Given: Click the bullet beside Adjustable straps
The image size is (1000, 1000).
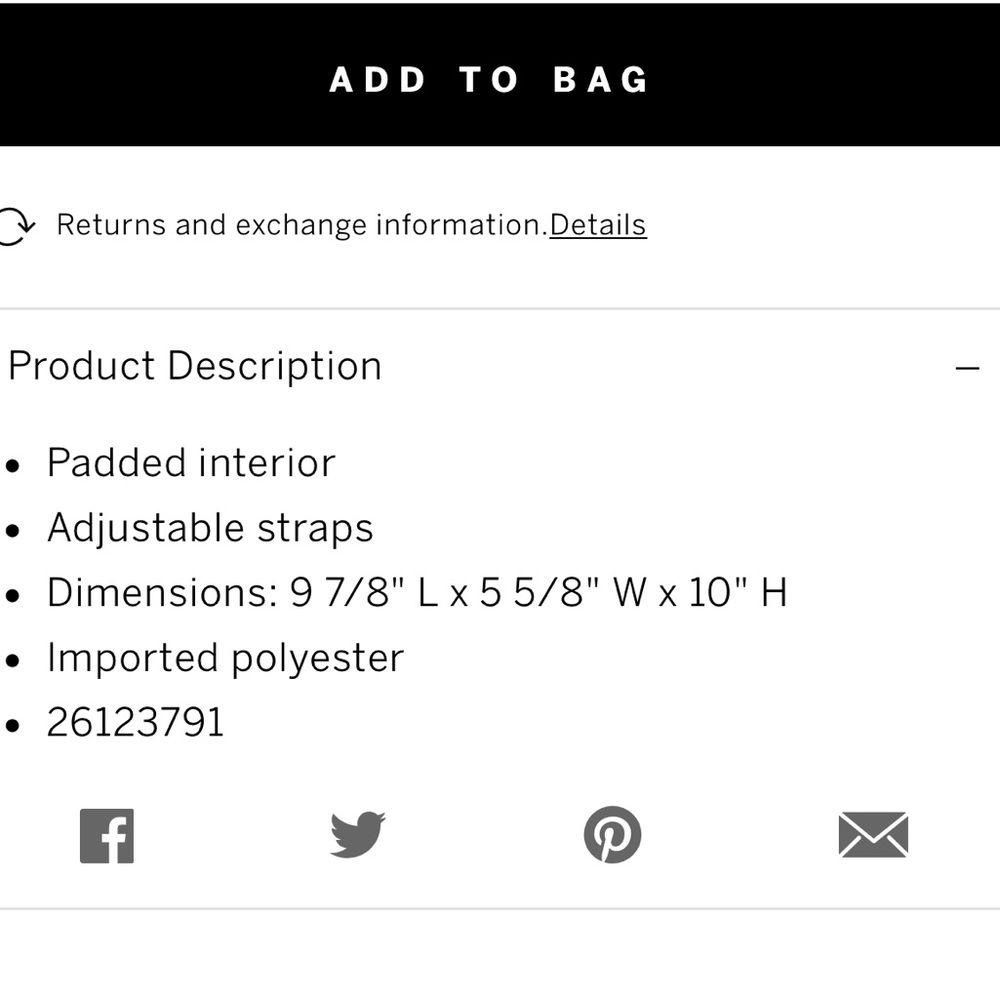Looking at the screenshot, I should (x=12, y=531).
